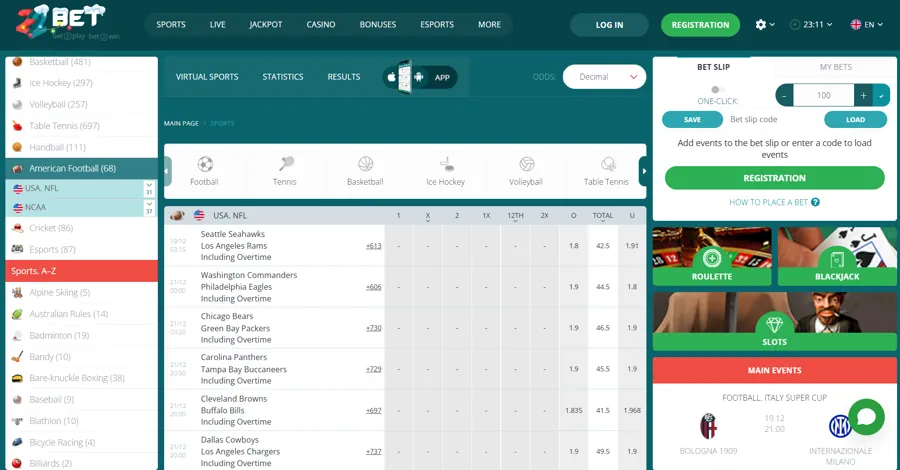
Task: Open Bare-knuckle Boxing (38) in sidebar
Action: coord(82,378)
